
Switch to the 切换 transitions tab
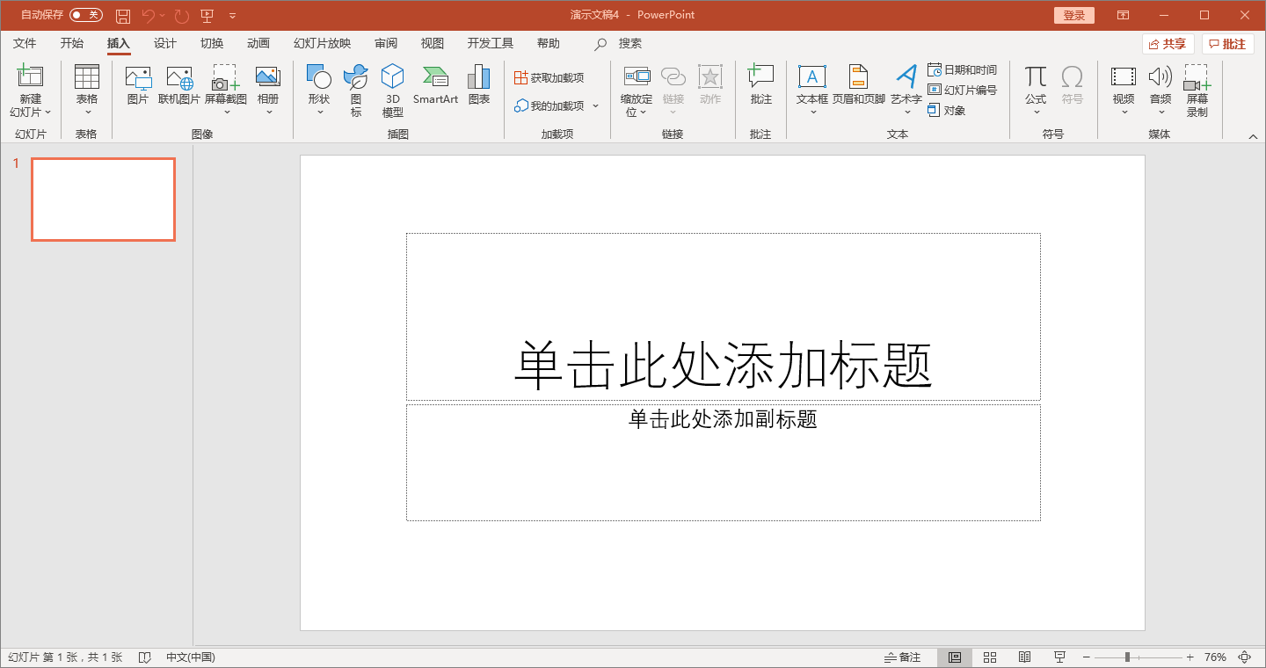[x=212, y=43]
